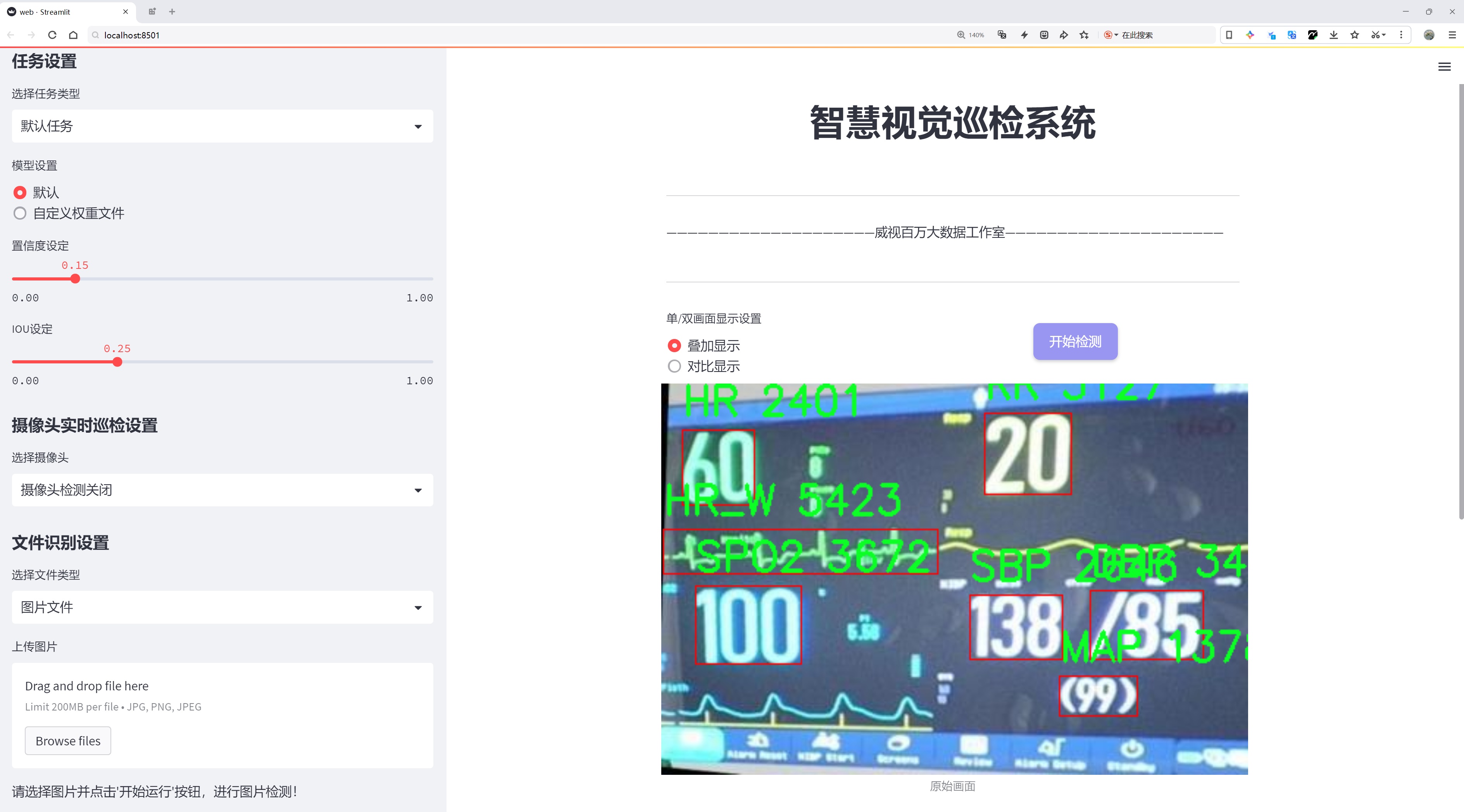1464x812 pixels.
Task: Select the 默认 model radio option
Action: coord(36,193)
